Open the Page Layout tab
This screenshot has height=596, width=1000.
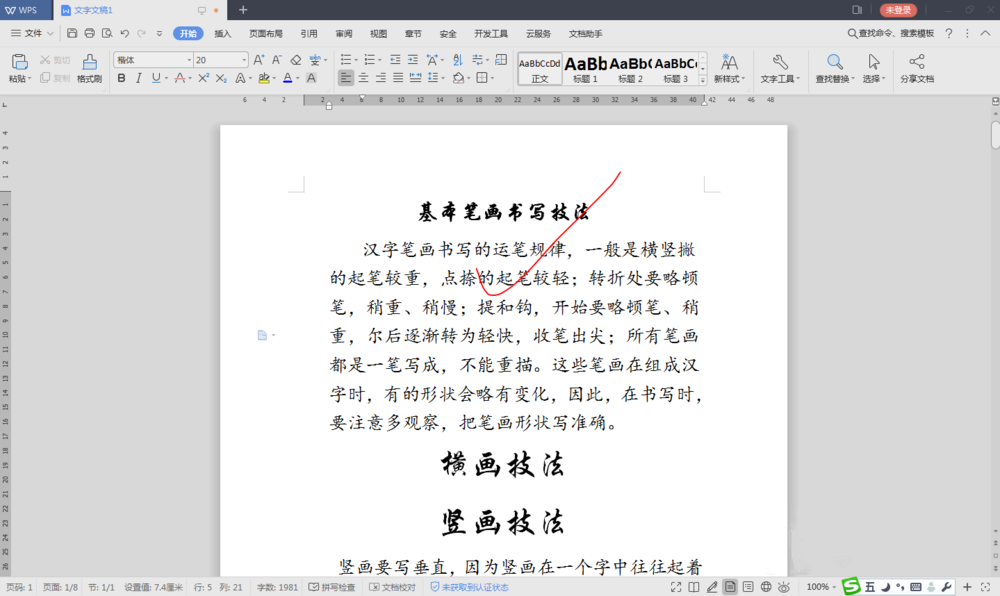click(265, 34)
